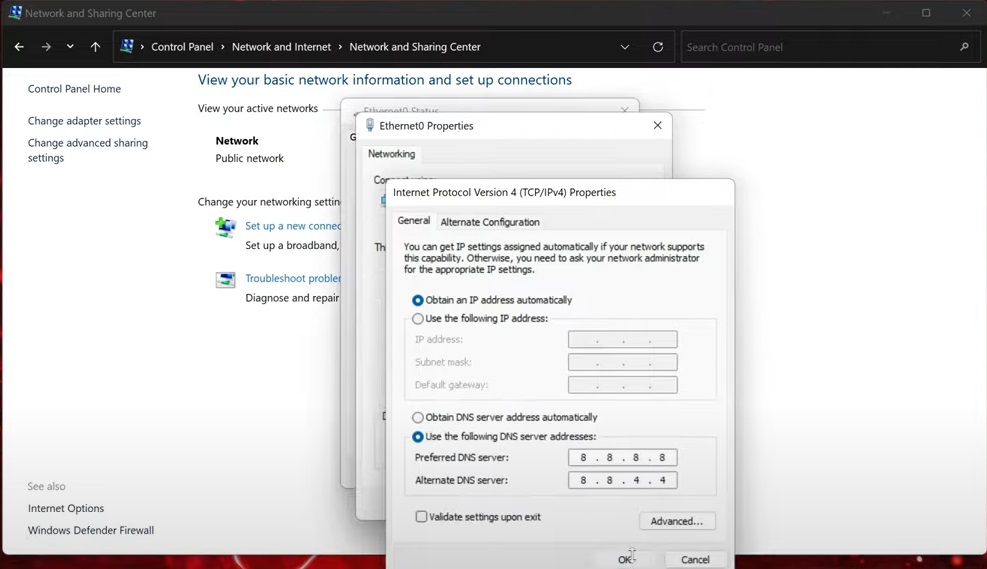Select Use the following IP address
The image size is (987, 569).
[x=480, y=318]
